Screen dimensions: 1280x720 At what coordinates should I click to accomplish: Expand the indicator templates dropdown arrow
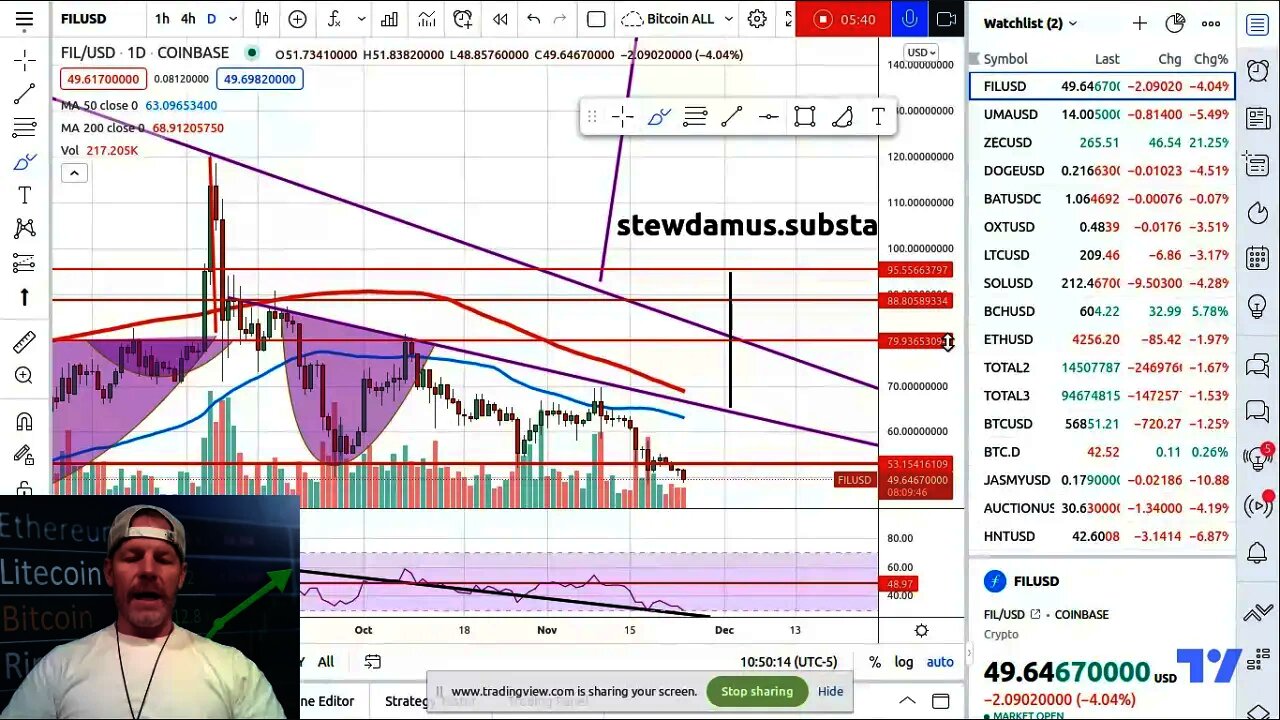[361, 19]
